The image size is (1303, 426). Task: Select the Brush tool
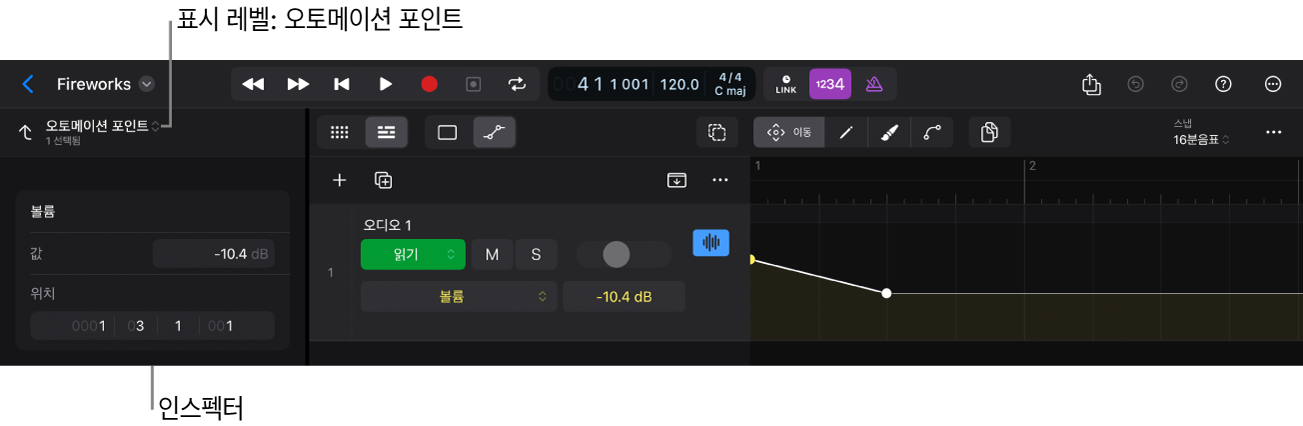pyautogui.click(x=889, y=132)
